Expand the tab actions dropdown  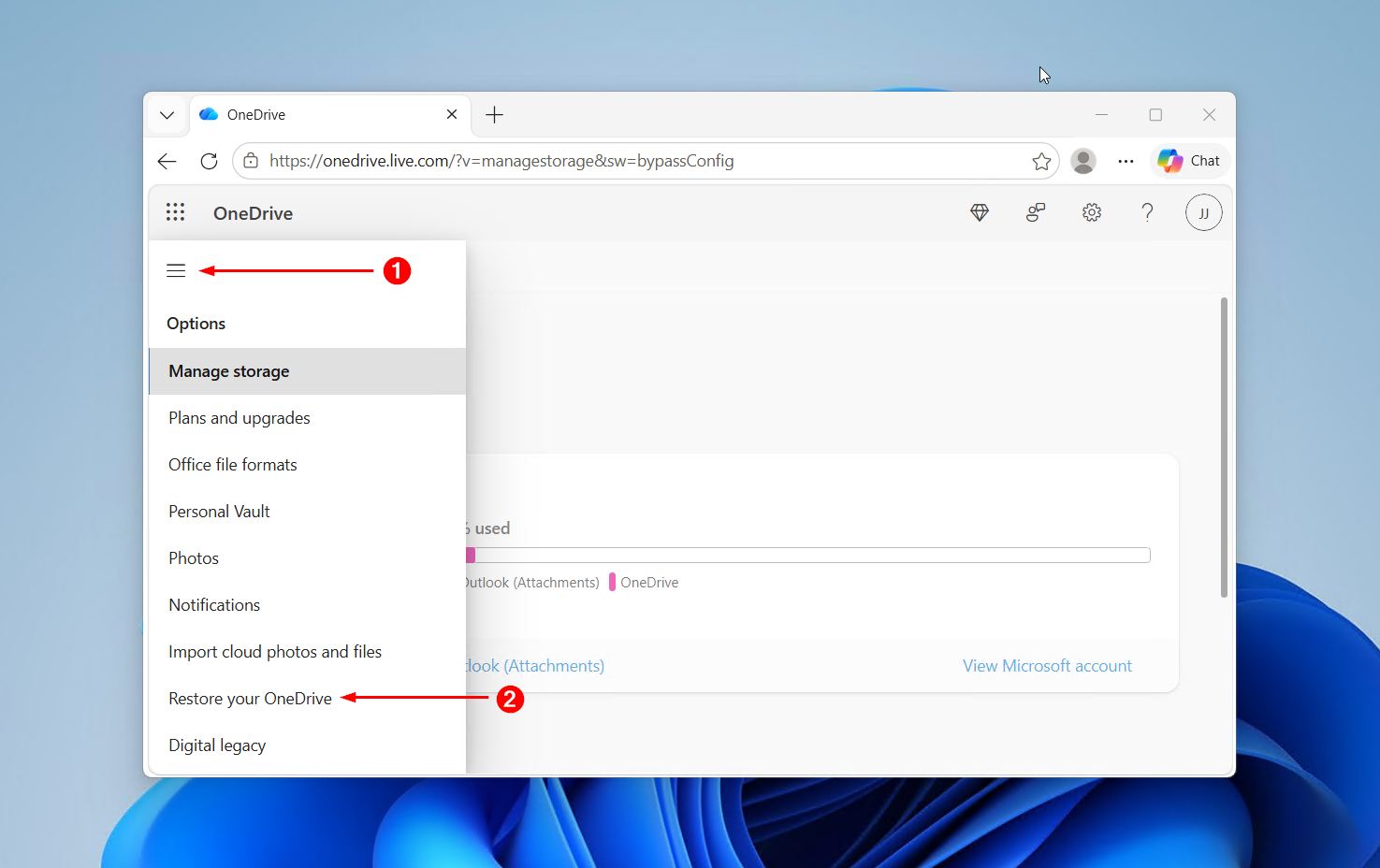[167, 115]
